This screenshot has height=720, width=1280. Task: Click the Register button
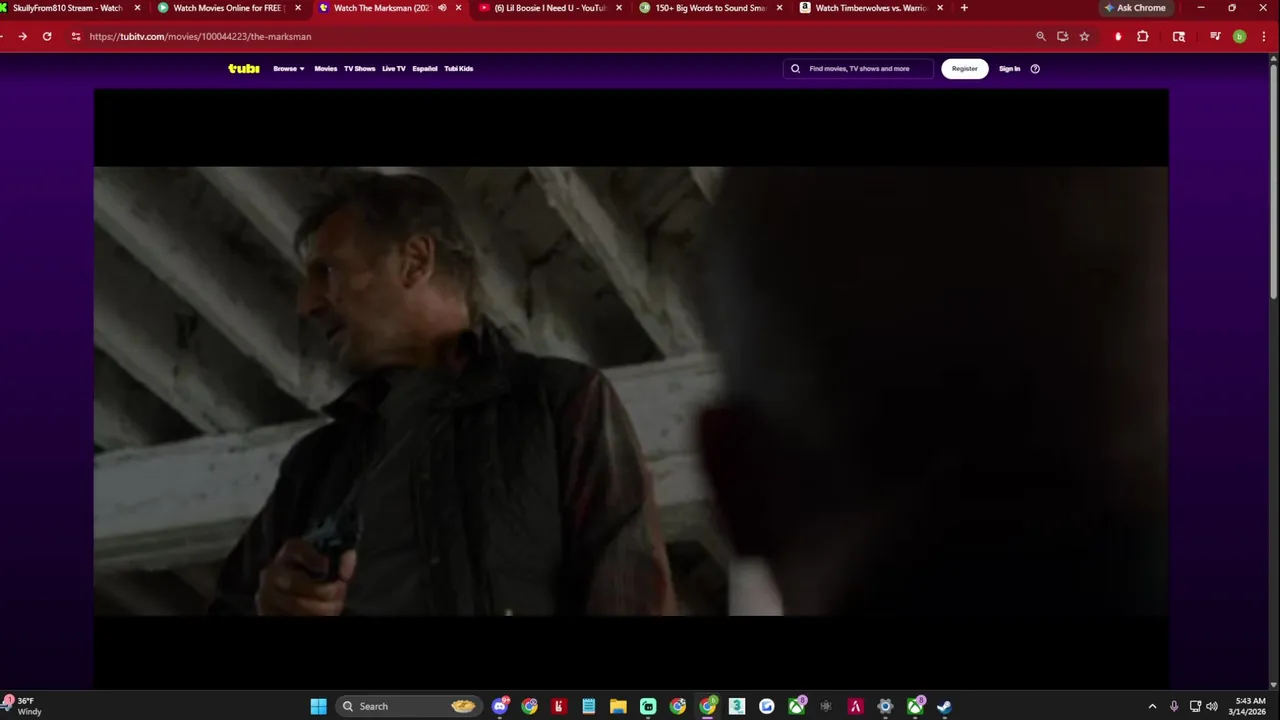[964, 69]
